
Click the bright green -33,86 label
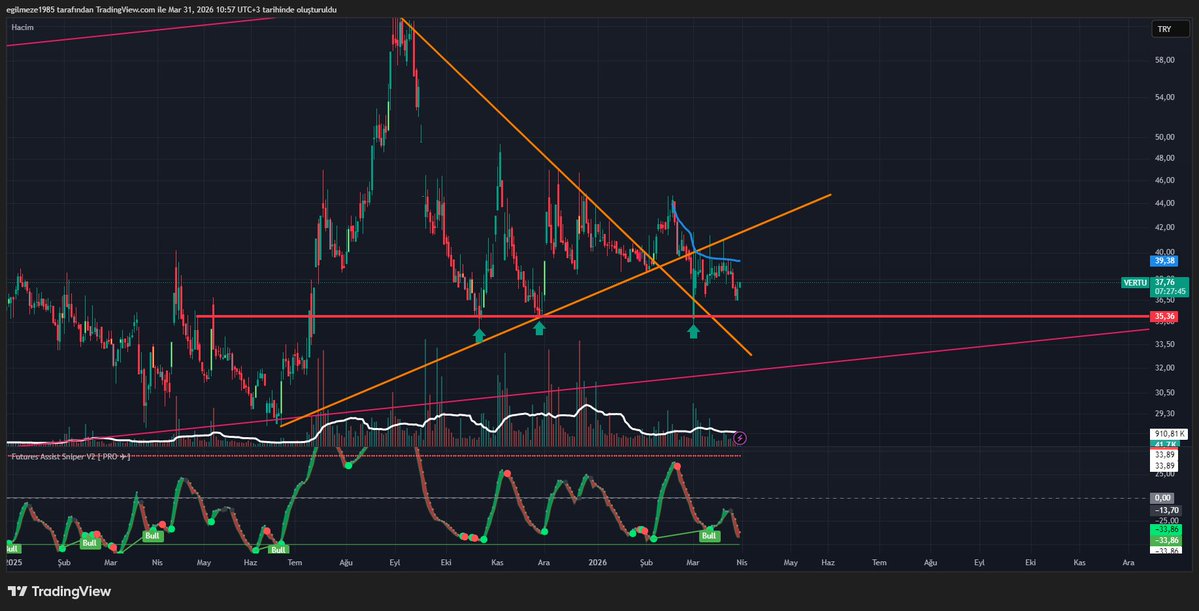(1167, 528)
